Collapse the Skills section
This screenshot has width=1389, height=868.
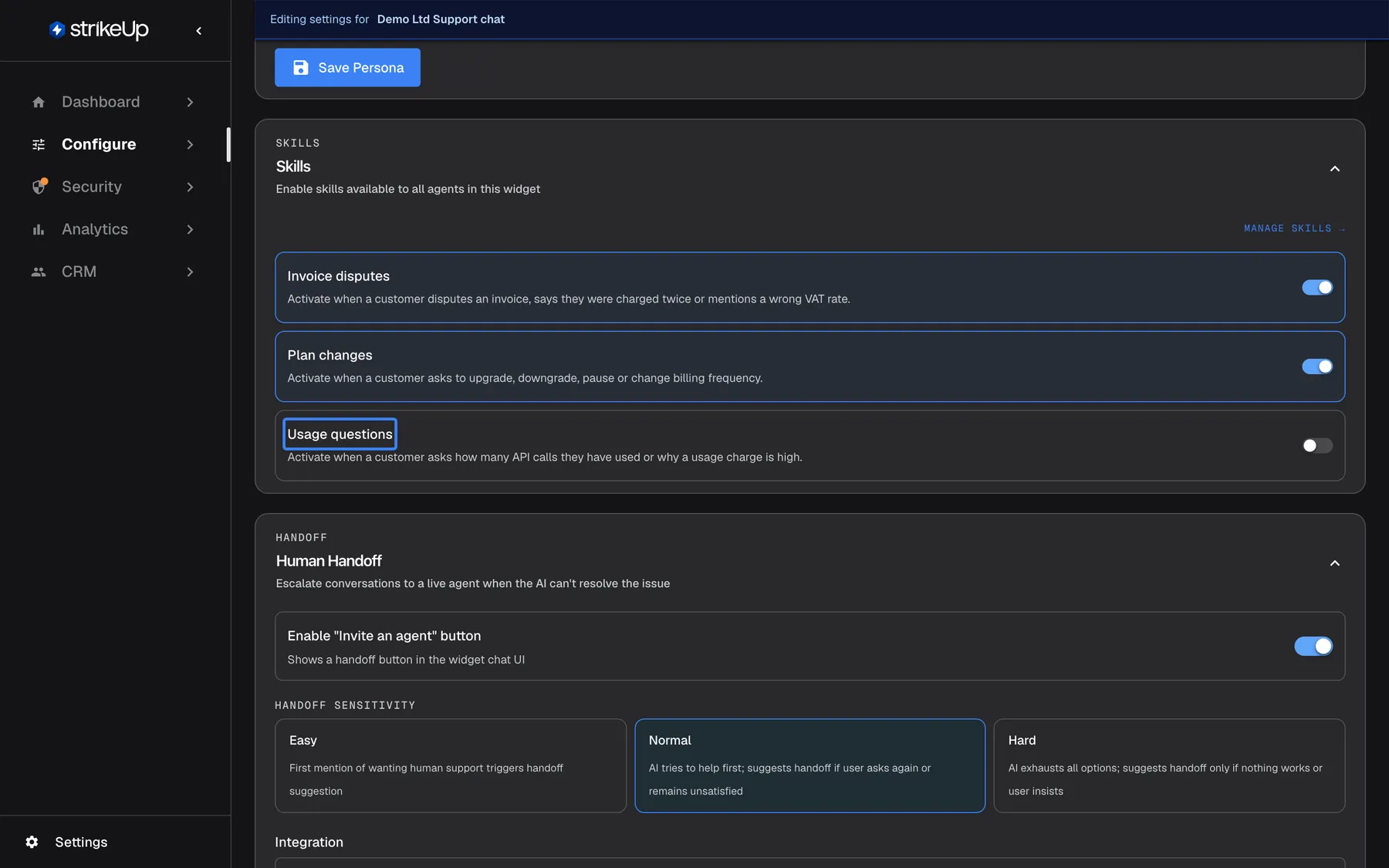coord(1334,169)
